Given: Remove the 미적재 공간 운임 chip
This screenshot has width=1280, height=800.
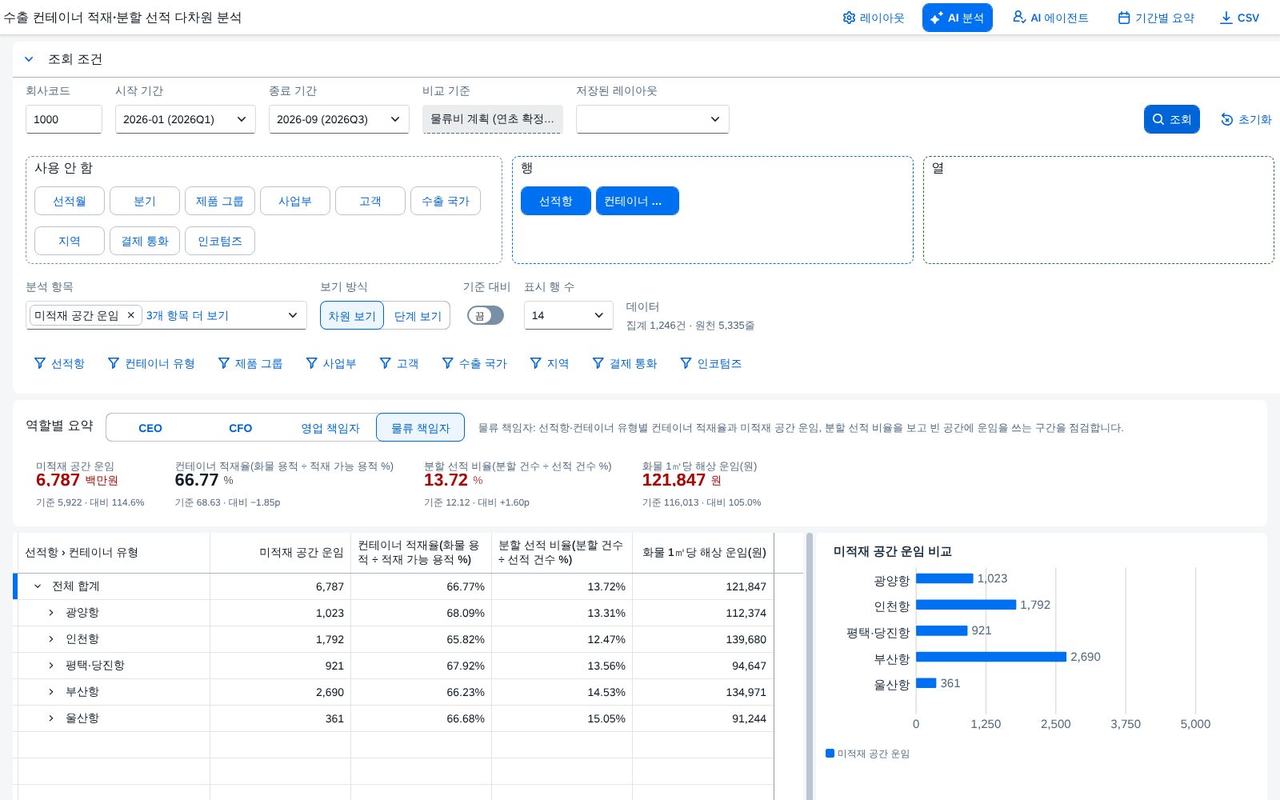Looking at the screenshot, I should pos(130,315).
